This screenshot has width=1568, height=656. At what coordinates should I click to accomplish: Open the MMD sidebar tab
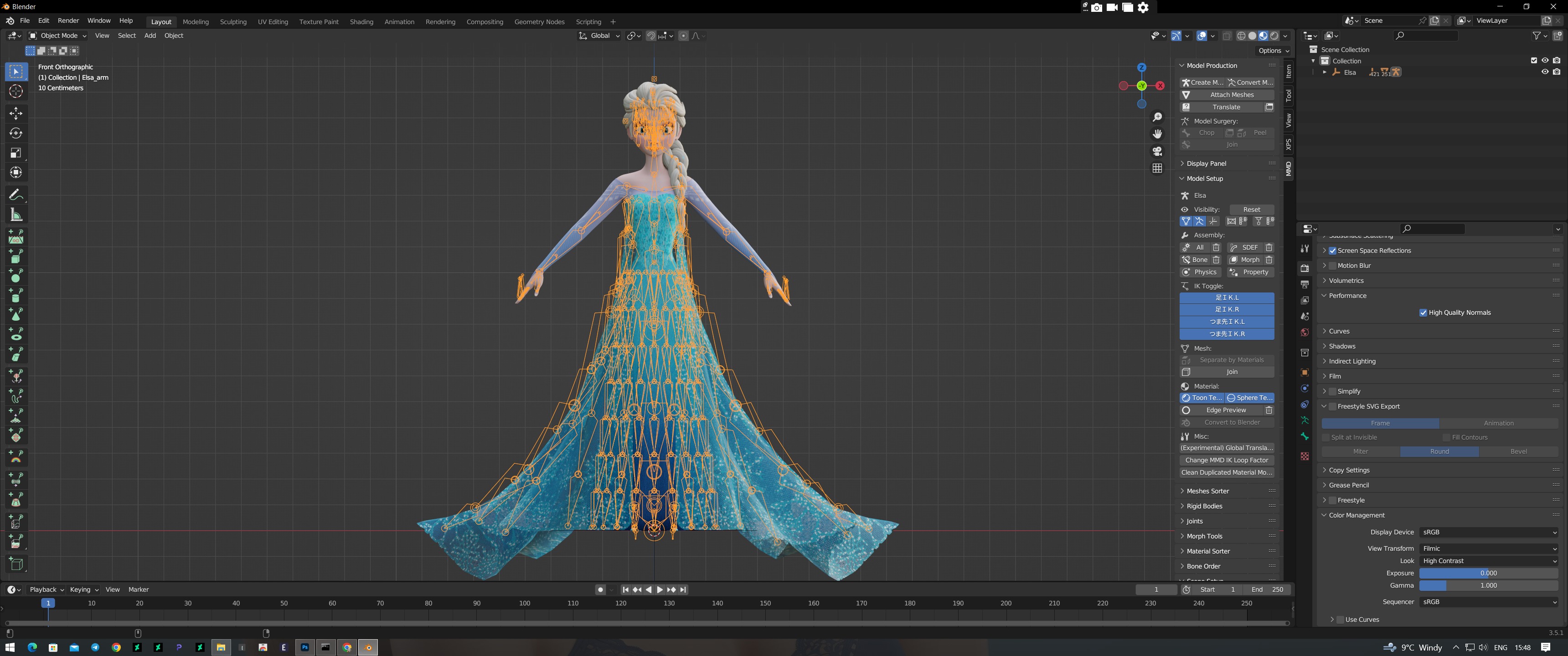coord(1289,169)
